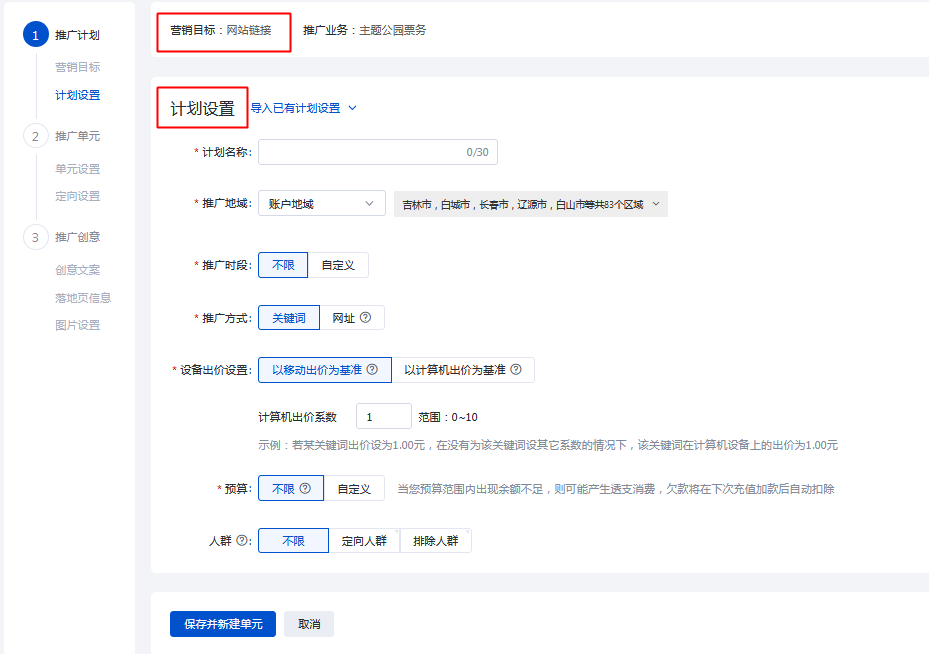Screen dimensions: 929x654
Task: Click step 3 circle for 推广创意
Action: 36,237
